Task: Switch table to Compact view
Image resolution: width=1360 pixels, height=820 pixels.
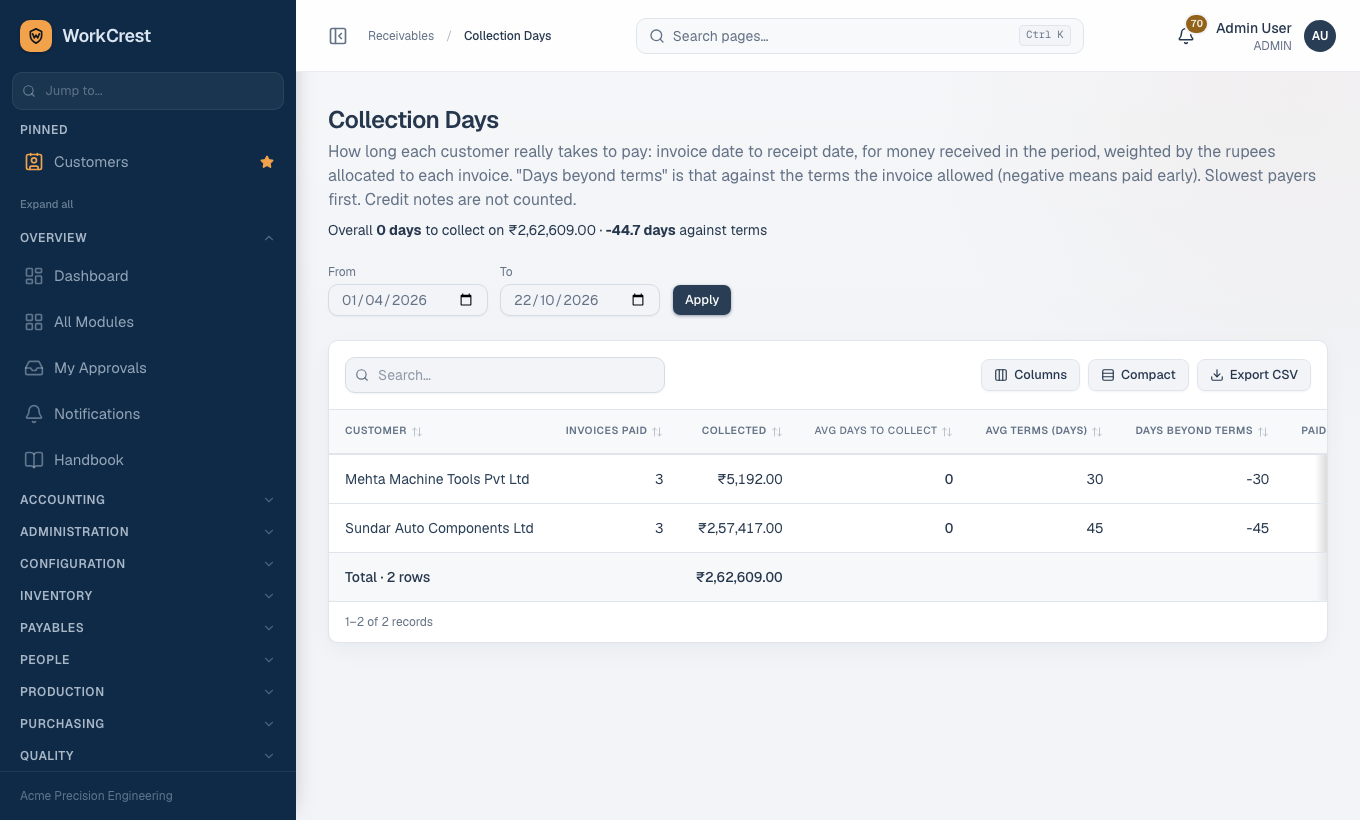Action: tap(1138, 375)
